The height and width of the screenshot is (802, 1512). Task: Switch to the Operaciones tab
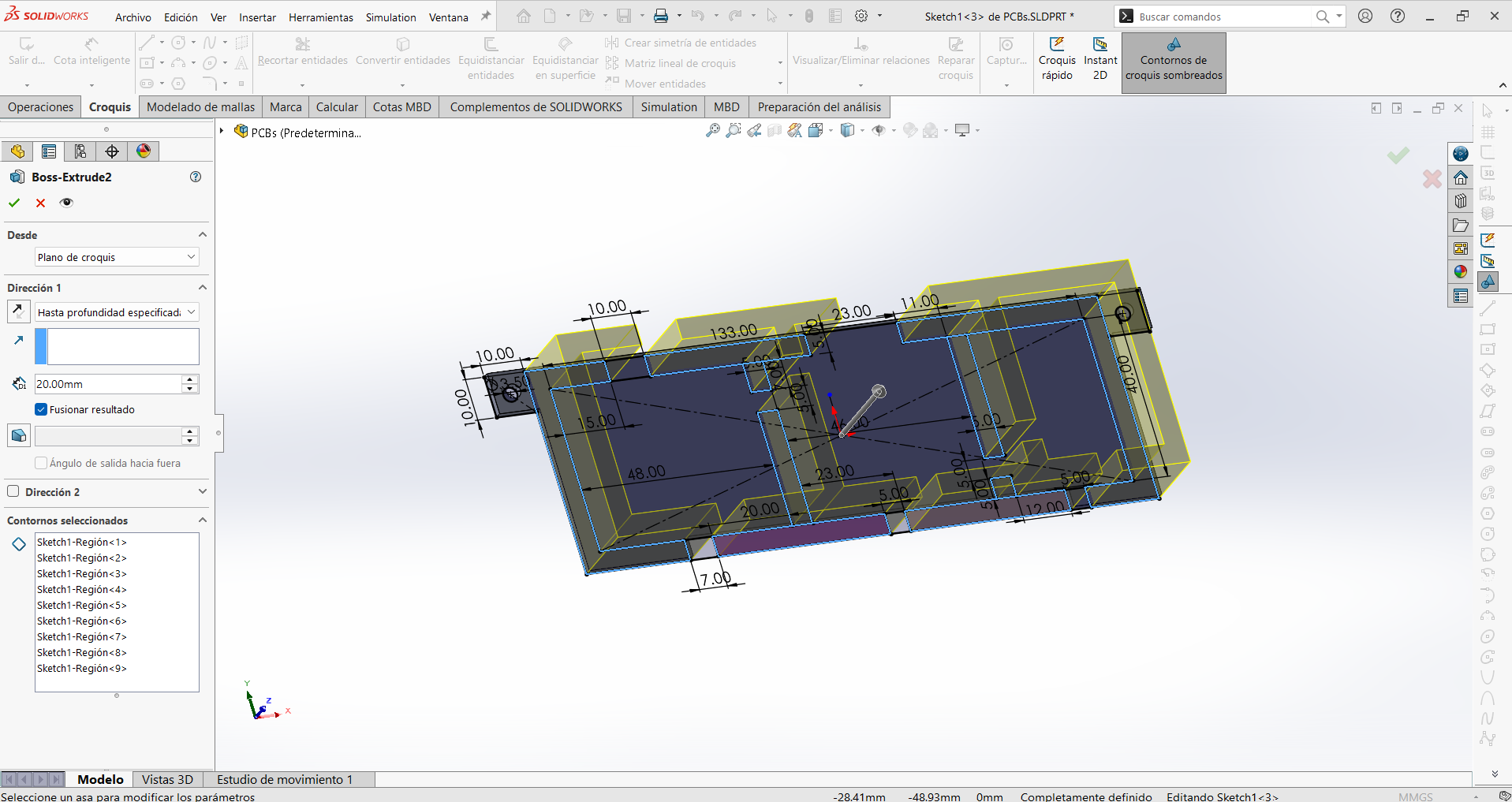pos(40,106)
